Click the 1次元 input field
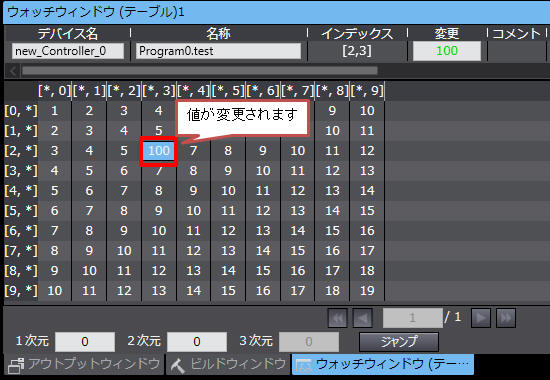Image resolution: width=550 pixels, height=380 pixels. (x=85, y=342)
